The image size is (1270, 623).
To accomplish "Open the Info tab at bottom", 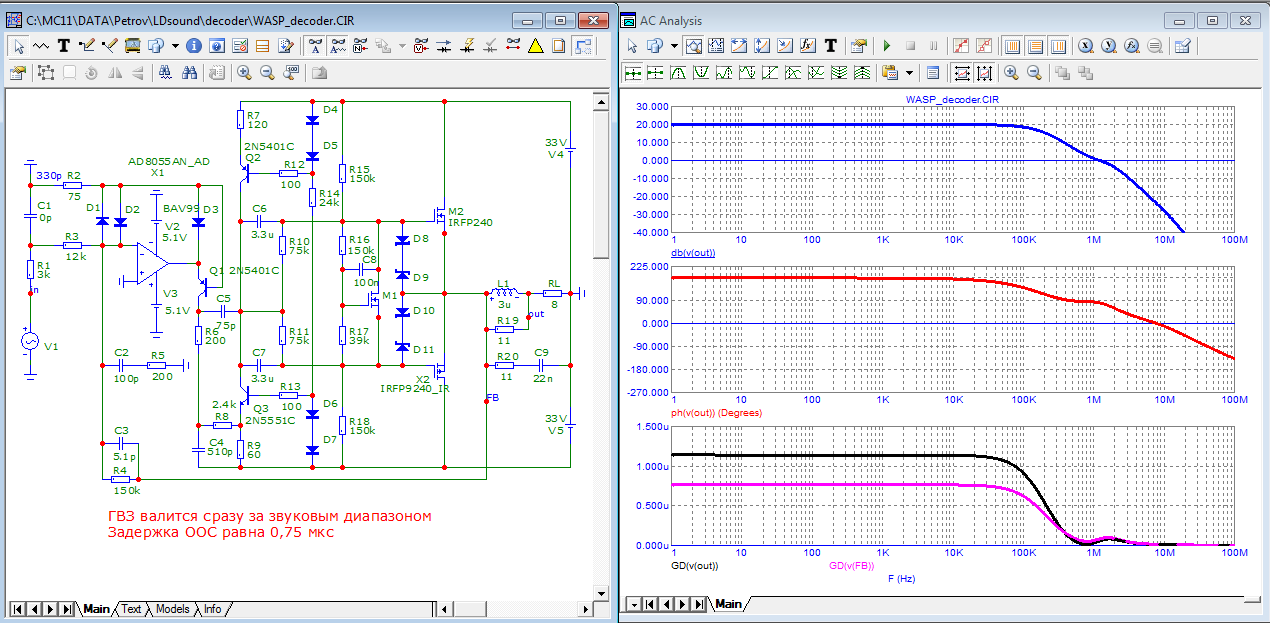I will click(x=213, y=609).
